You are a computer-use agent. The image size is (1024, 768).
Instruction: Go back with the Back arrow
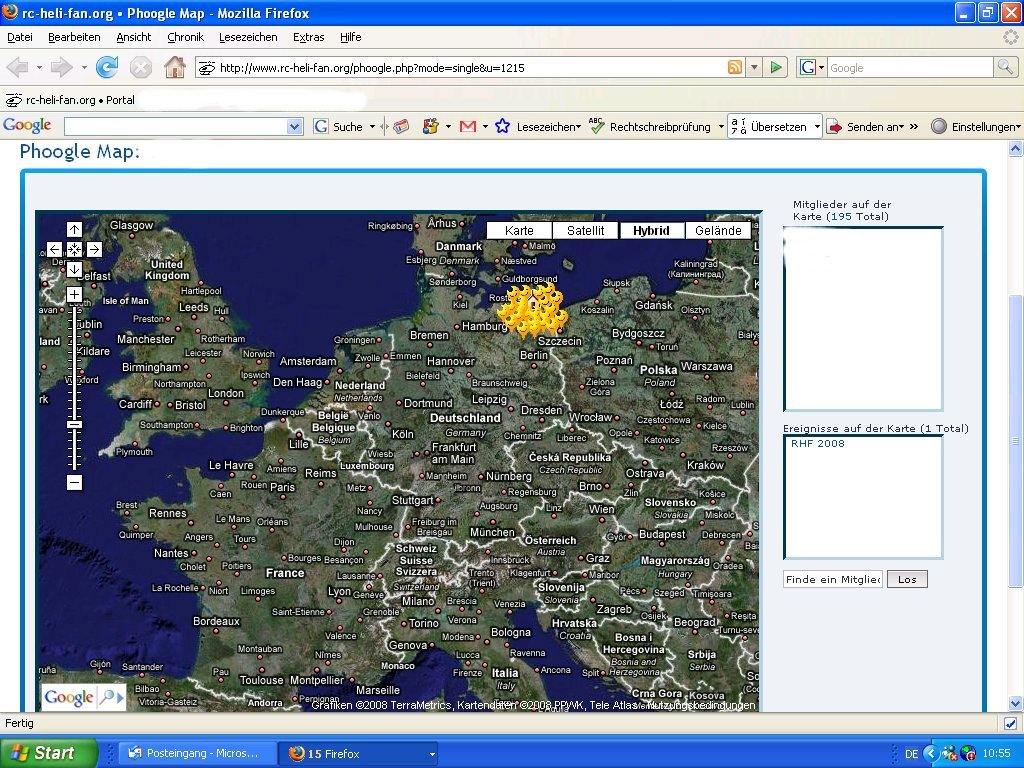(18, 67)
